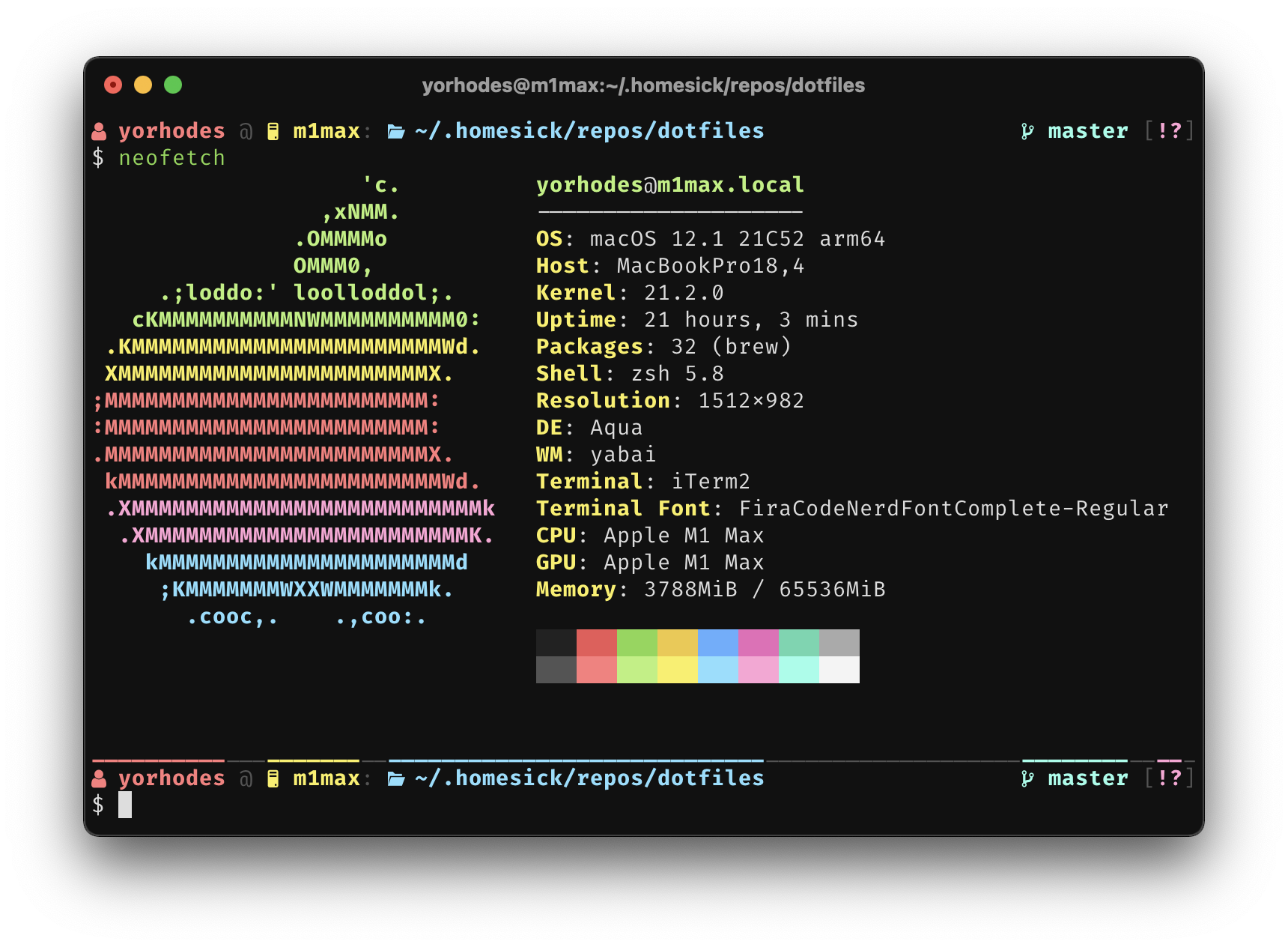Image resolution: width=1288 pixels, height=947 pixels.
Task: Click the OS line reading macOS 12.1 21C52 arm64
Action: (x=711, y=239)
